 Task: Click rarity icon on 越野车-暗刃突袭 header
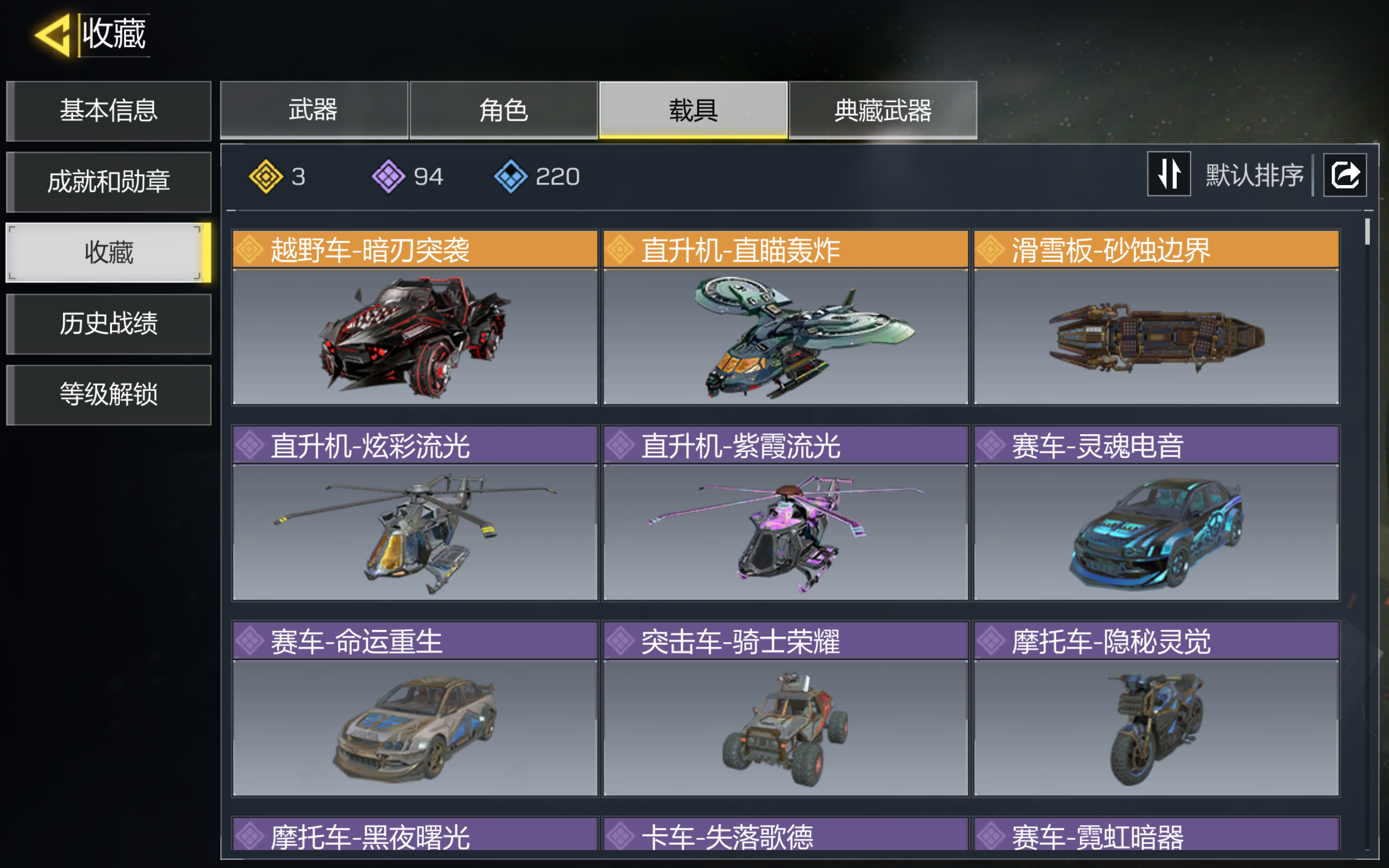point(250,250)
